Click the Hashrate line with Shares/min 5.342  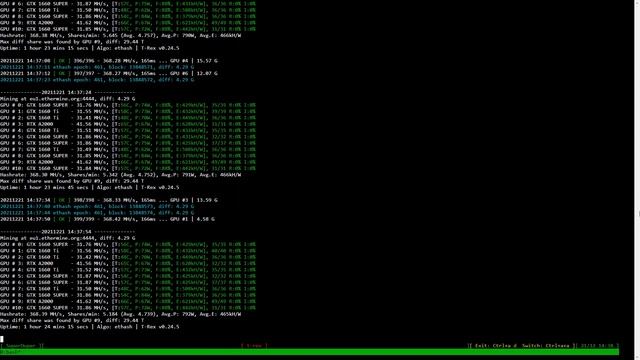[120, 175]
